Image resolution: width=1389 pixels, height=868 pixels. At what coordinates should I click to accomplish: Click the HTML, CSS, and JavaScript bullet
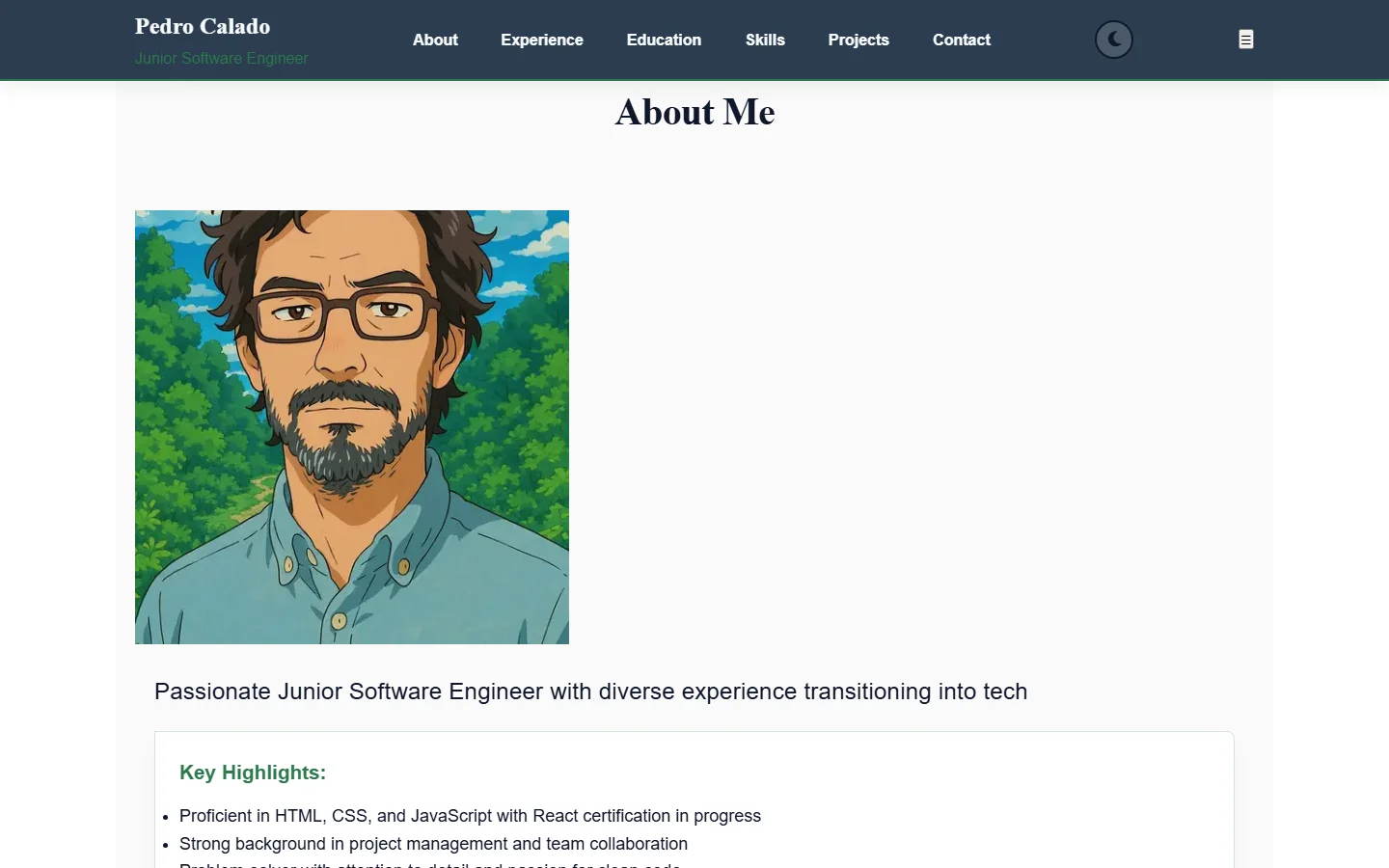470,816
